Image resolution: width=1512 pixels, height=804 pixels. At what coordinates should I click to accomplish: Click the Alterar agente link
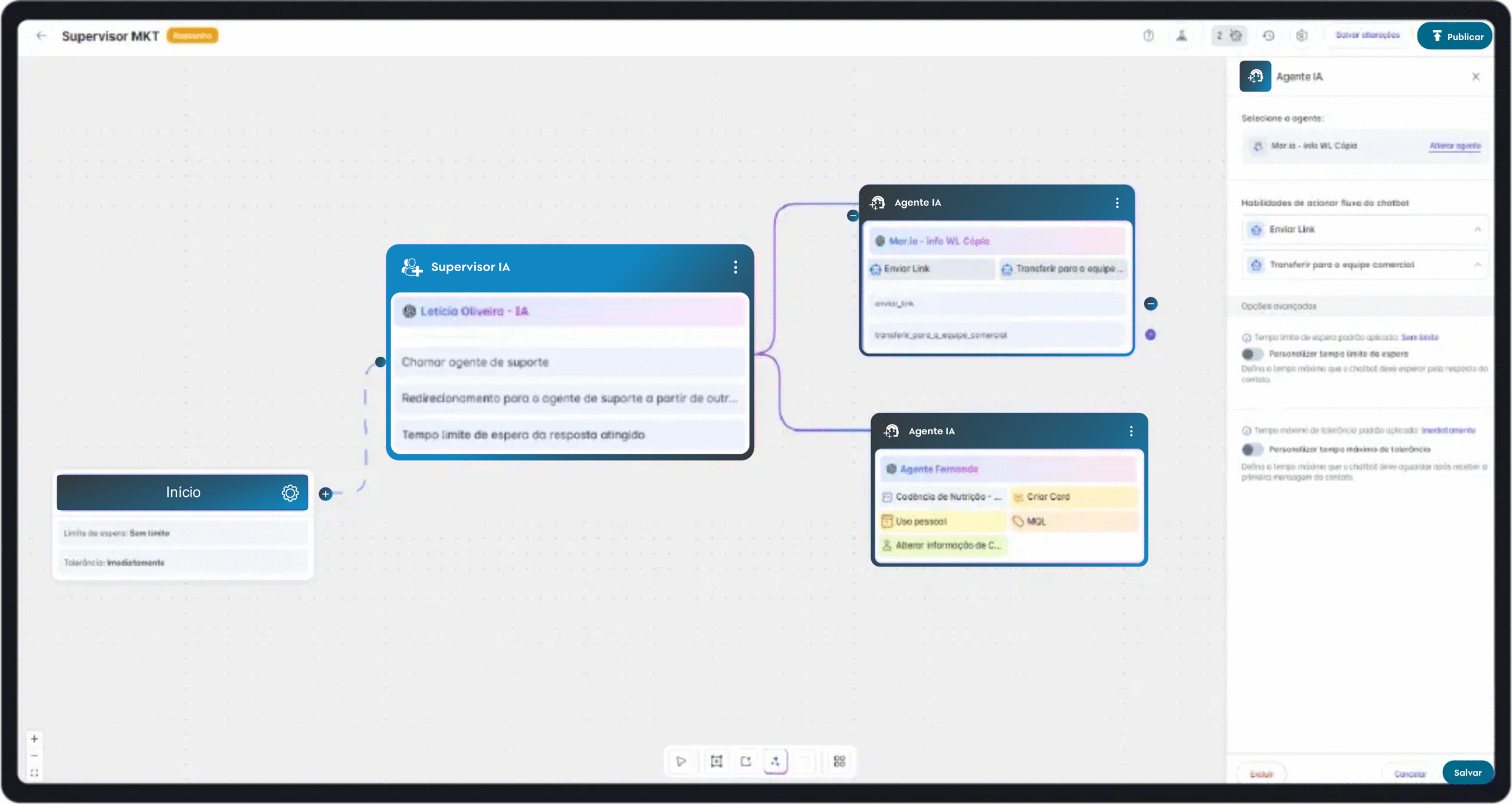[1455, 146]
